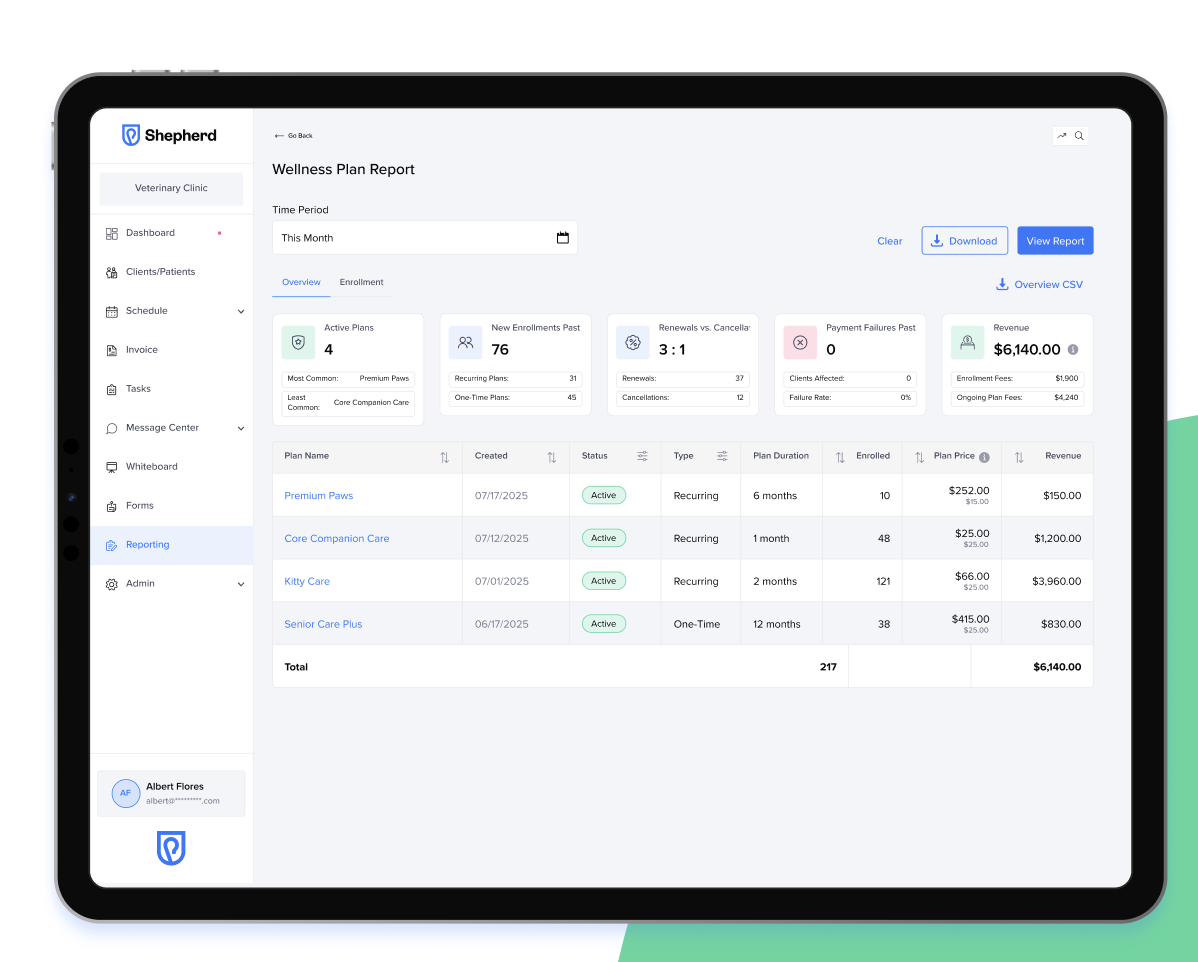Viewport: 1198px width, 962px height.
Task: Open the Senior Care Plus plan
Action: pyautogui.click(x=323, y=624)
